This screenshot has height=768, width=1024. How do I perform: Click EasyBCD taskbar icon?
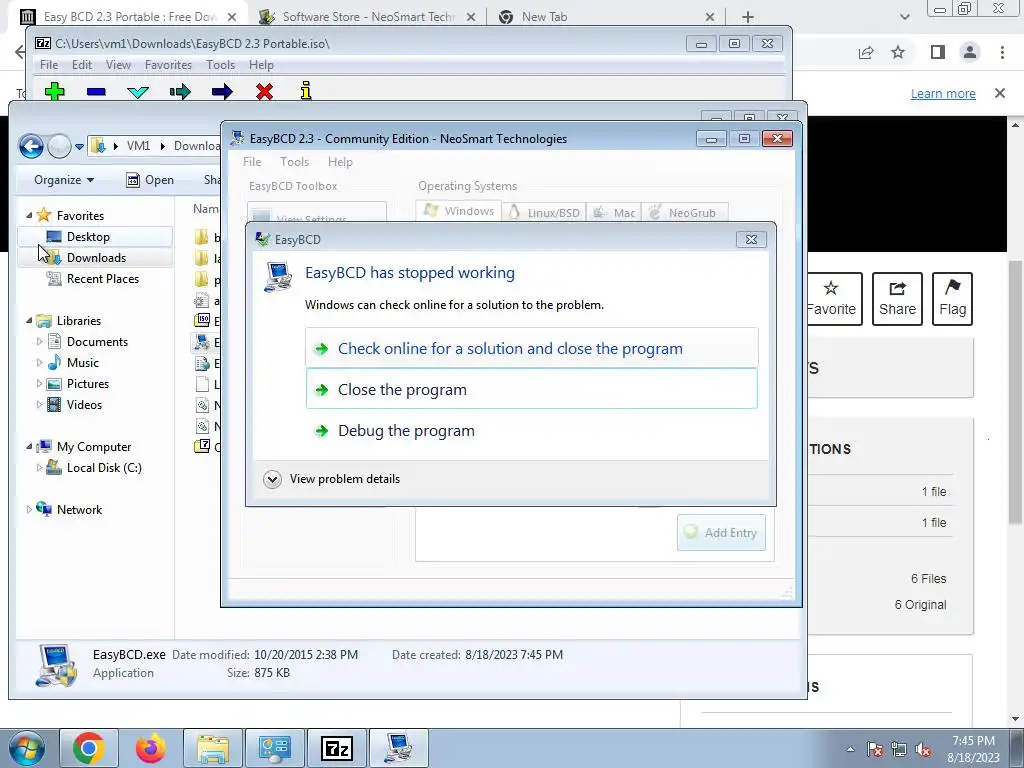[x=399, y=748]
